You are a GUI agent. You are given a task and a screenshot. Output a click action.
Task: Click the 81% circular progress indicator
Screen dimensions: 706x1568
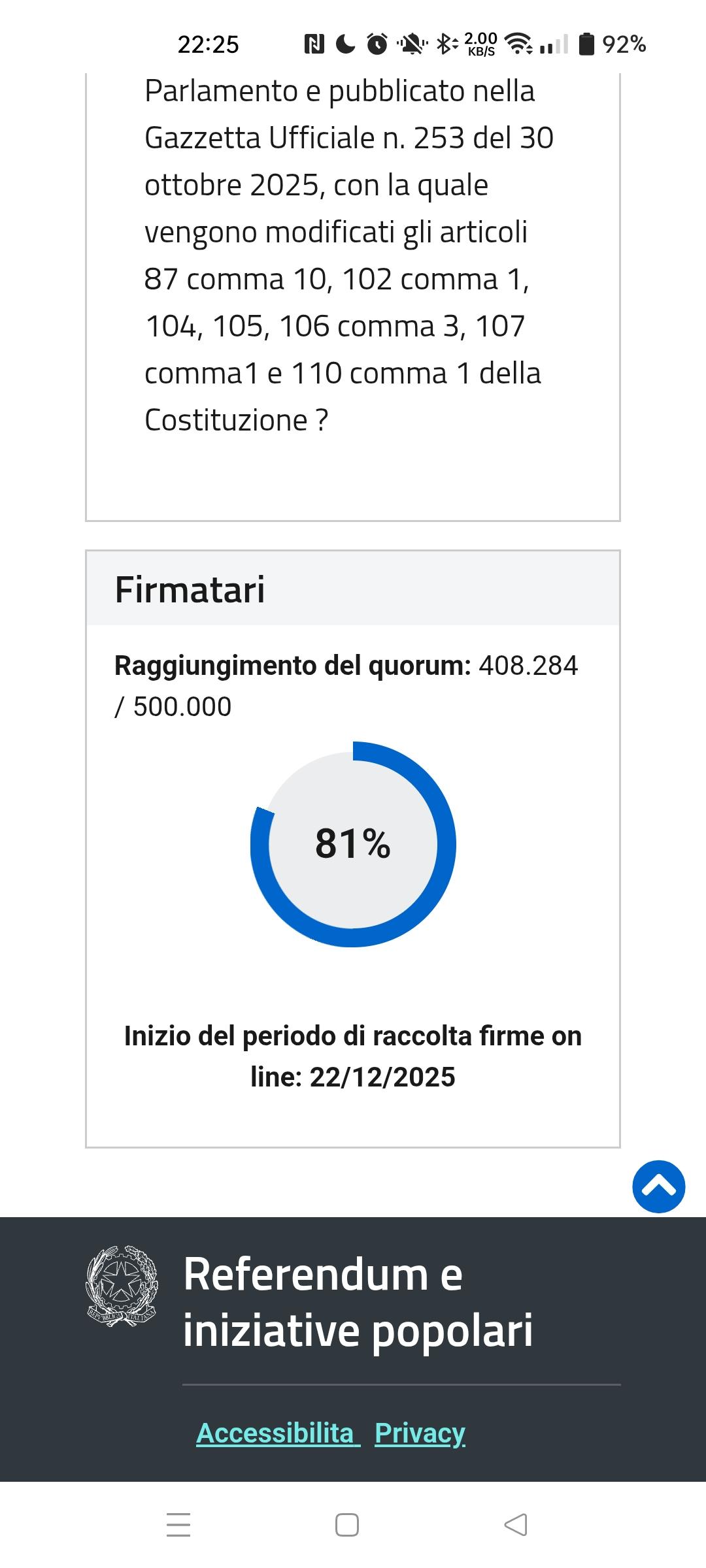[353, 843]
